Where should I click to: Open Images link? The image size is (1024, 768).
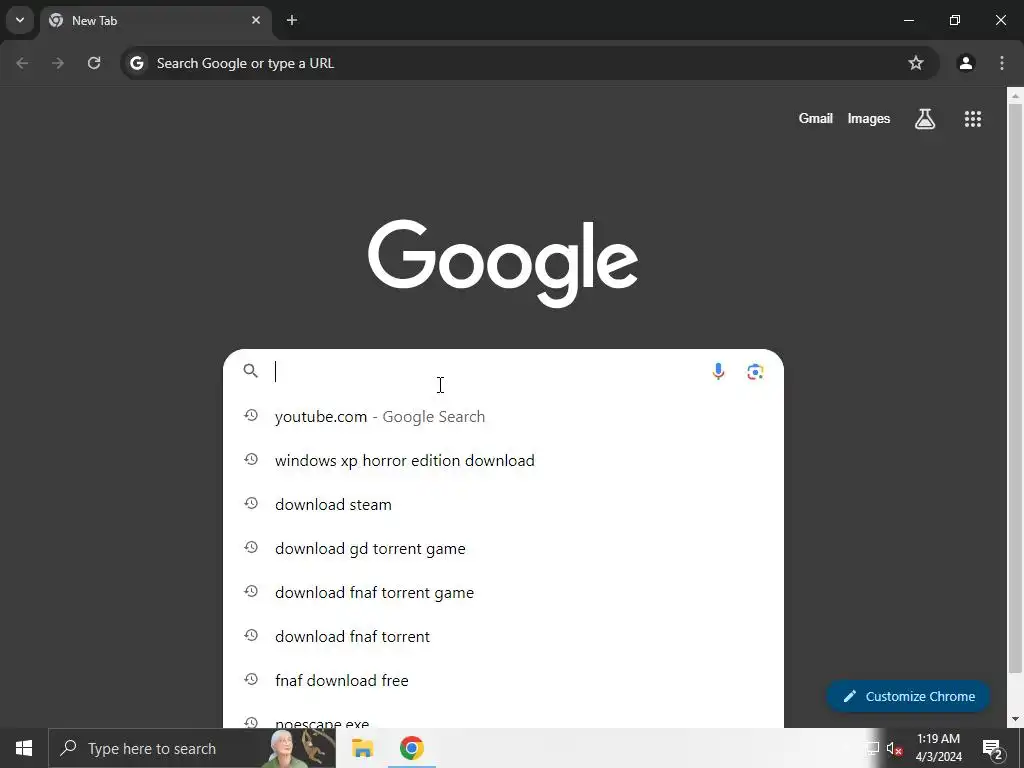pos(869,118)
